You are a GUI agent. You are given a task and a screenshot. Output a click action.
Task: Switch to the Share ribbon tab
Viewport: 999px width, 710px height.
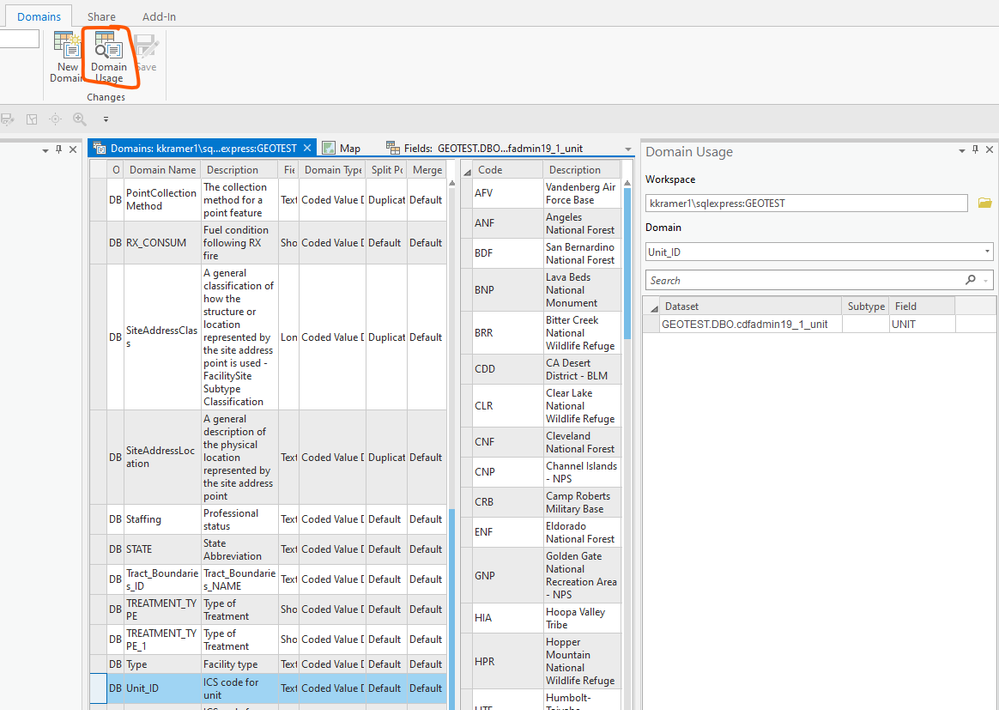[x=101, y=17]
